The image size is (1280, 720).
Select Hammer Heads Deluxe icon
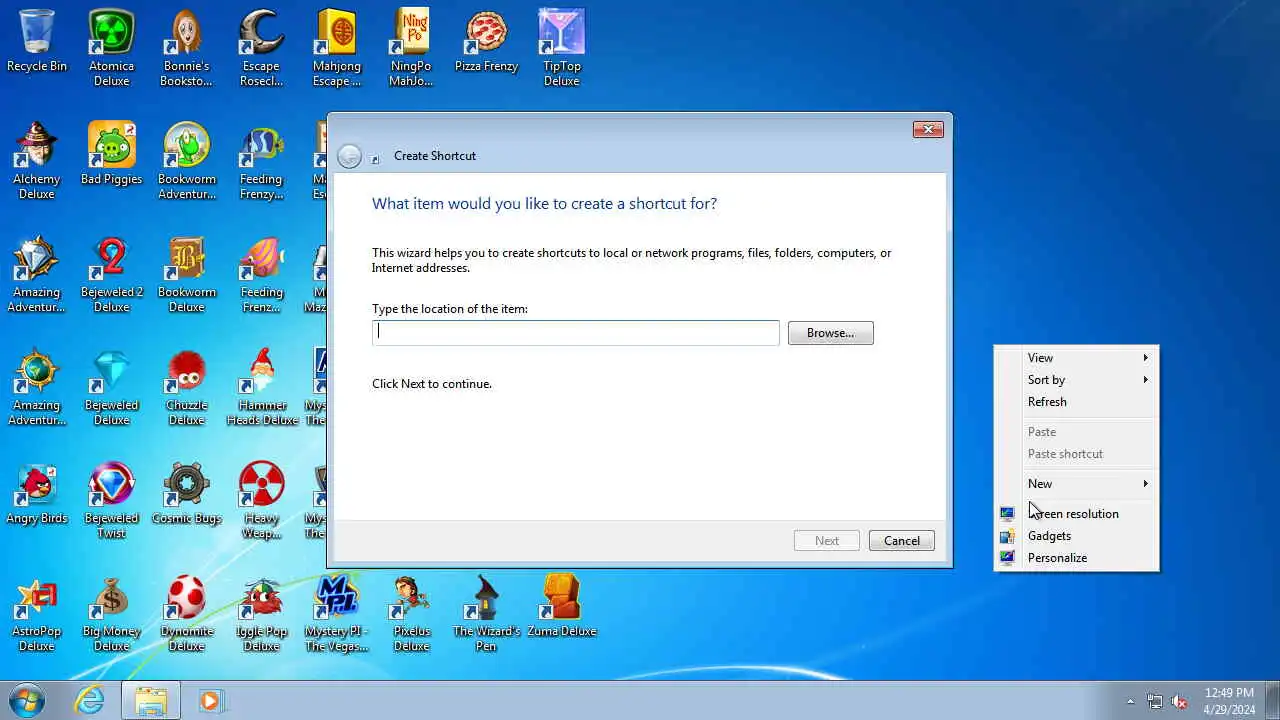click(261, 387)
